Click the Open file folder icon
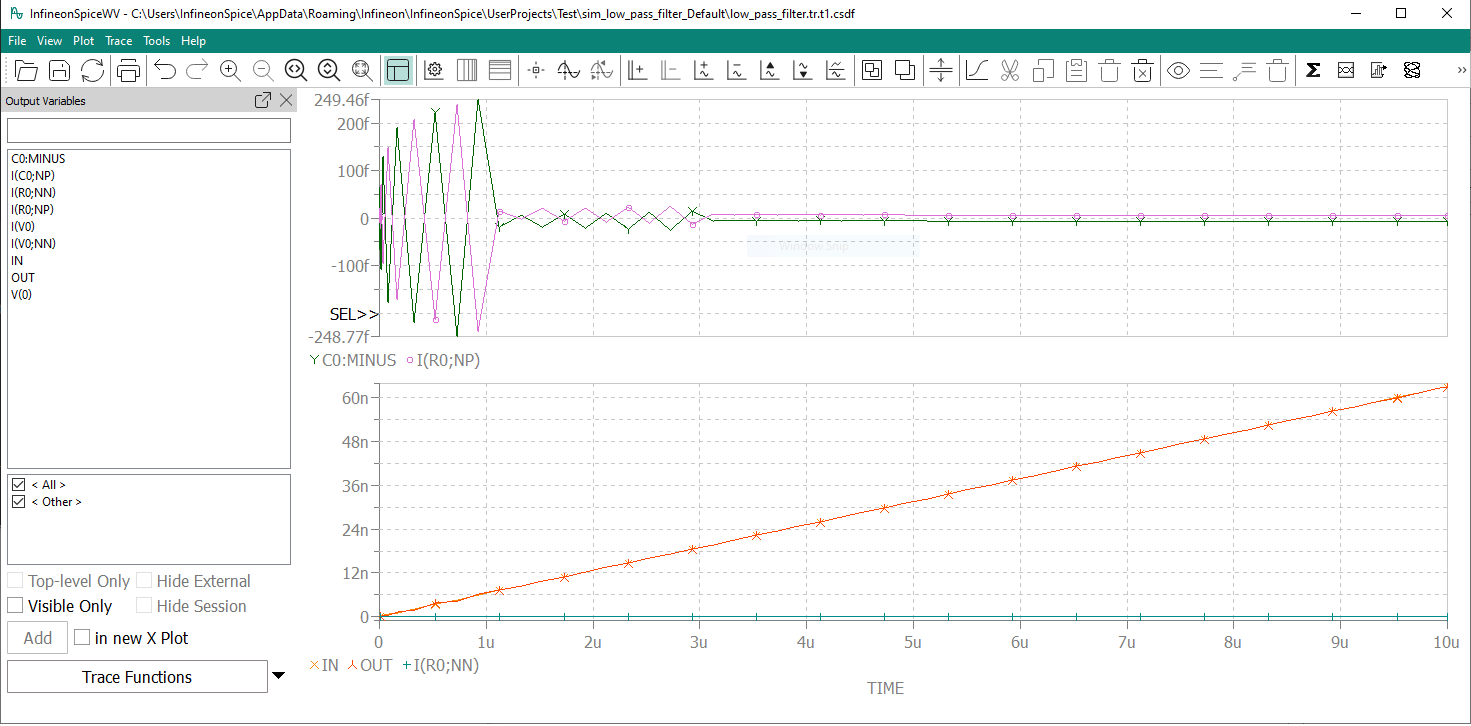 (x=26, y=70)
